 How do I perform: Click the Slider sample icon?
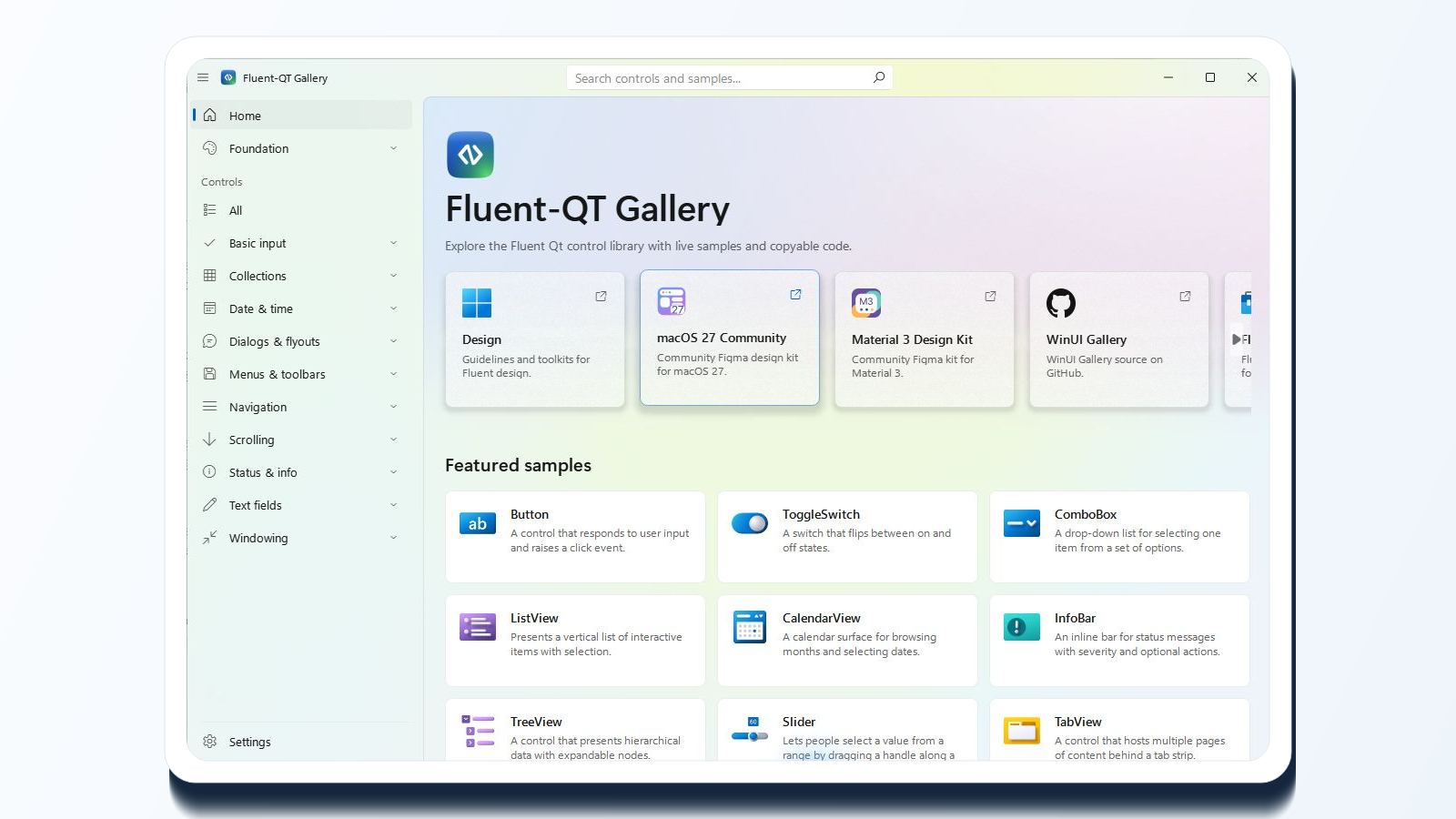click(x=750, y=731)
